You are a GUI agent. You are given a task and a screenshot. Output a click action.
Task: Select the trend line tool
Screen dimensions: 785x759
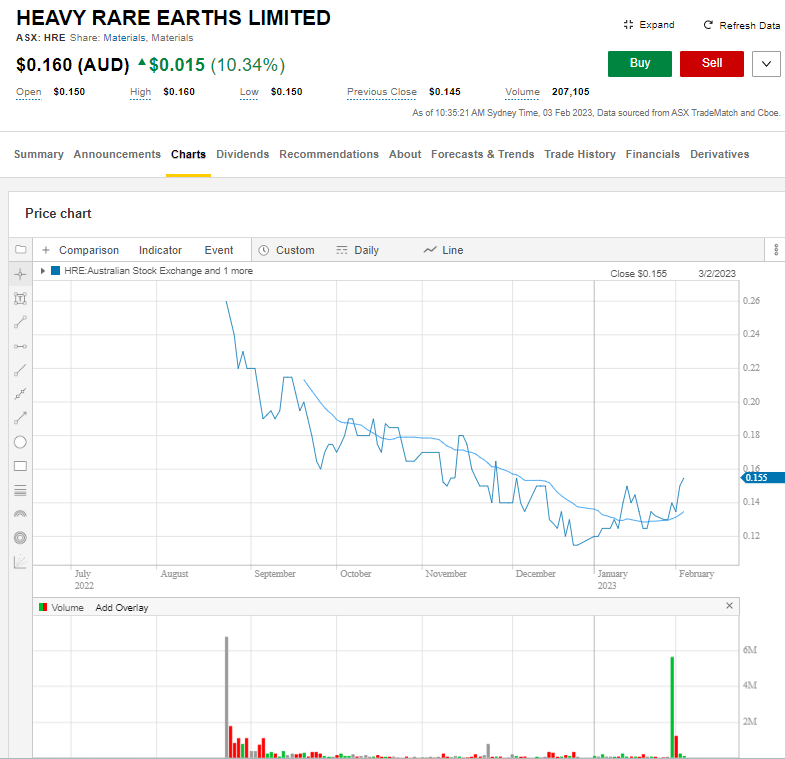tap(20, 370)
